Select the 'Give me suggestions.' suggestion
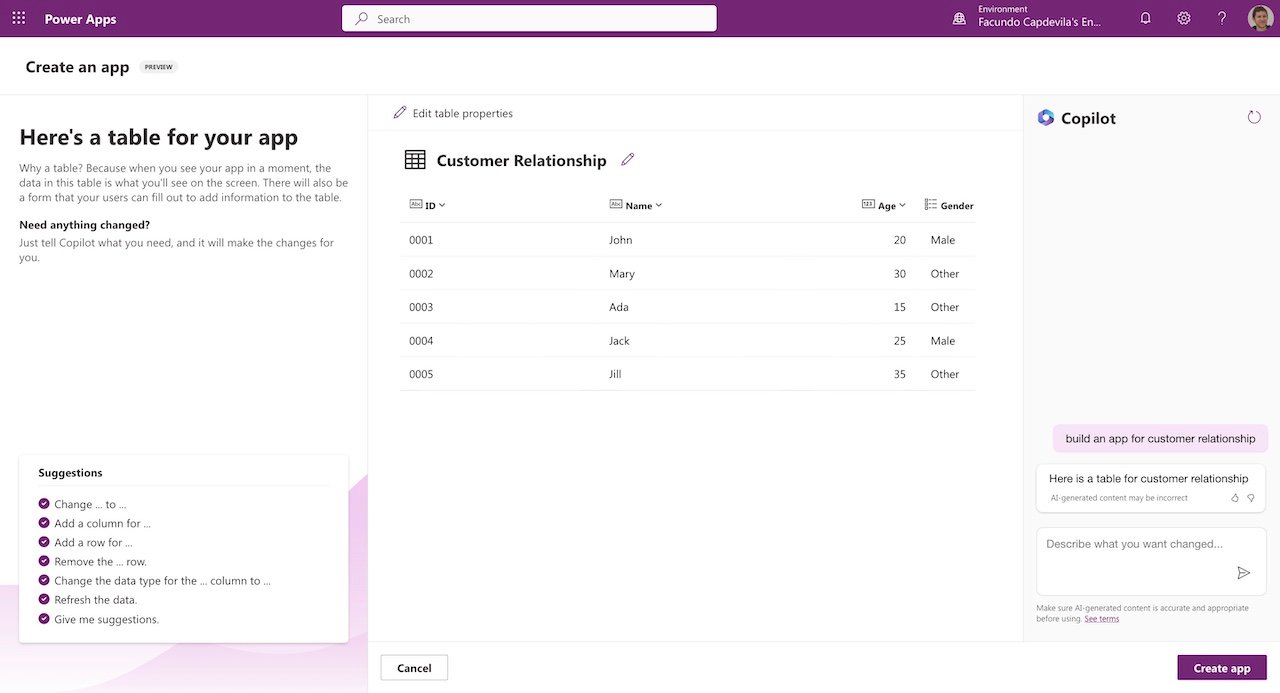Image resolution: width=1280 pixels, height=693 pixels. (x=106, y=619)
